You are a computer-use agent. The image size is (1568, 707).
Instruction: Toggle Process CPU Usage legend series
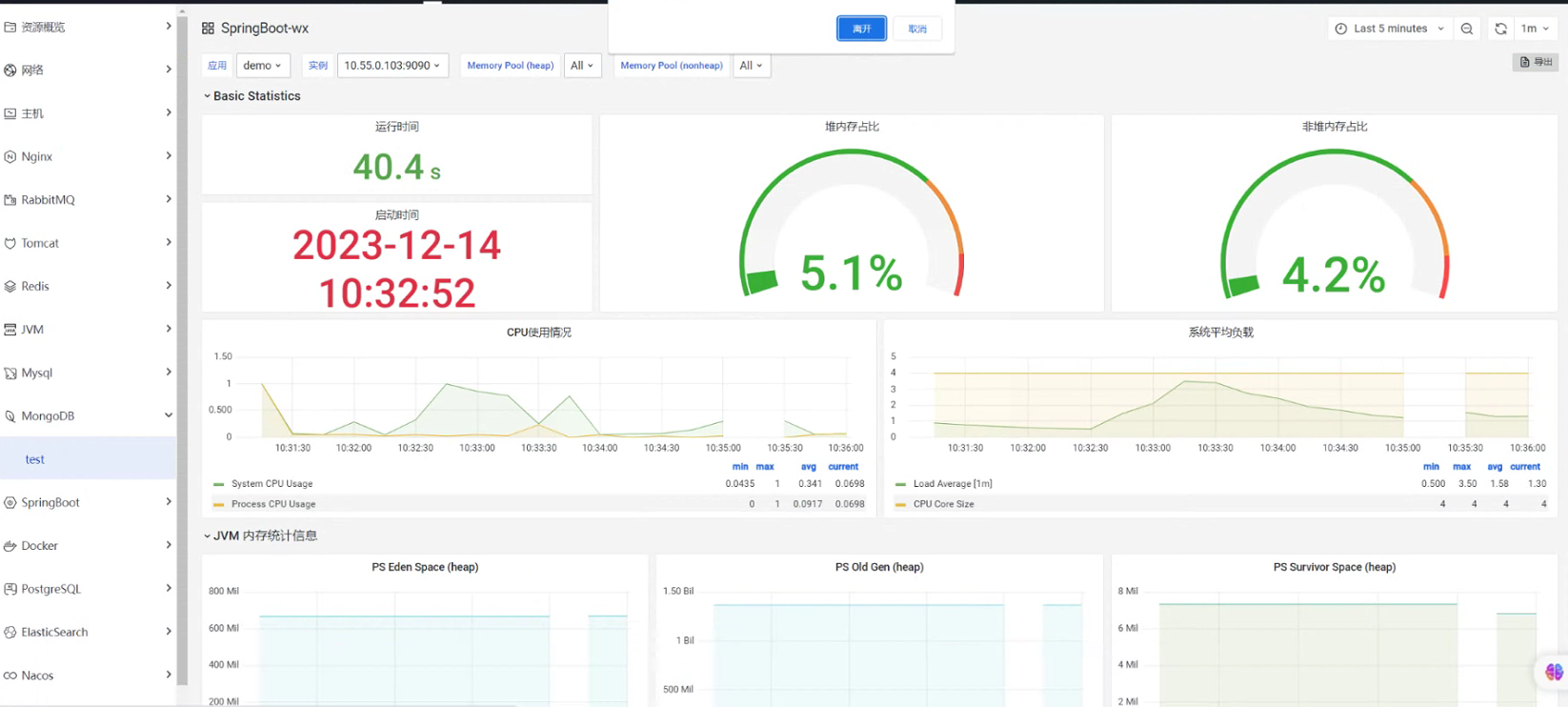[273, 504]
